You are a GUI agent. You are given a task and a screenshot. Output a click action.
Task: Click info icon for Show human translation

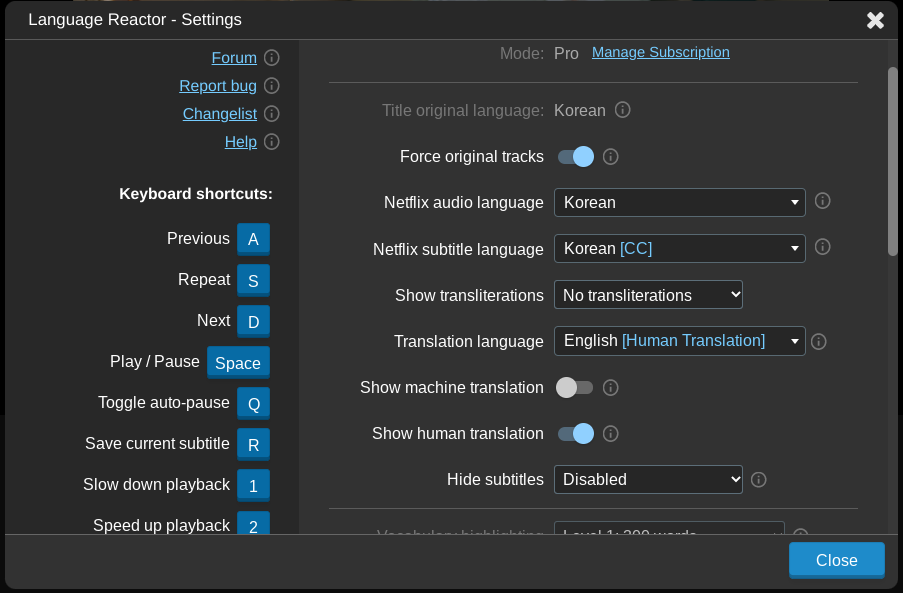[x=610, y=434]
